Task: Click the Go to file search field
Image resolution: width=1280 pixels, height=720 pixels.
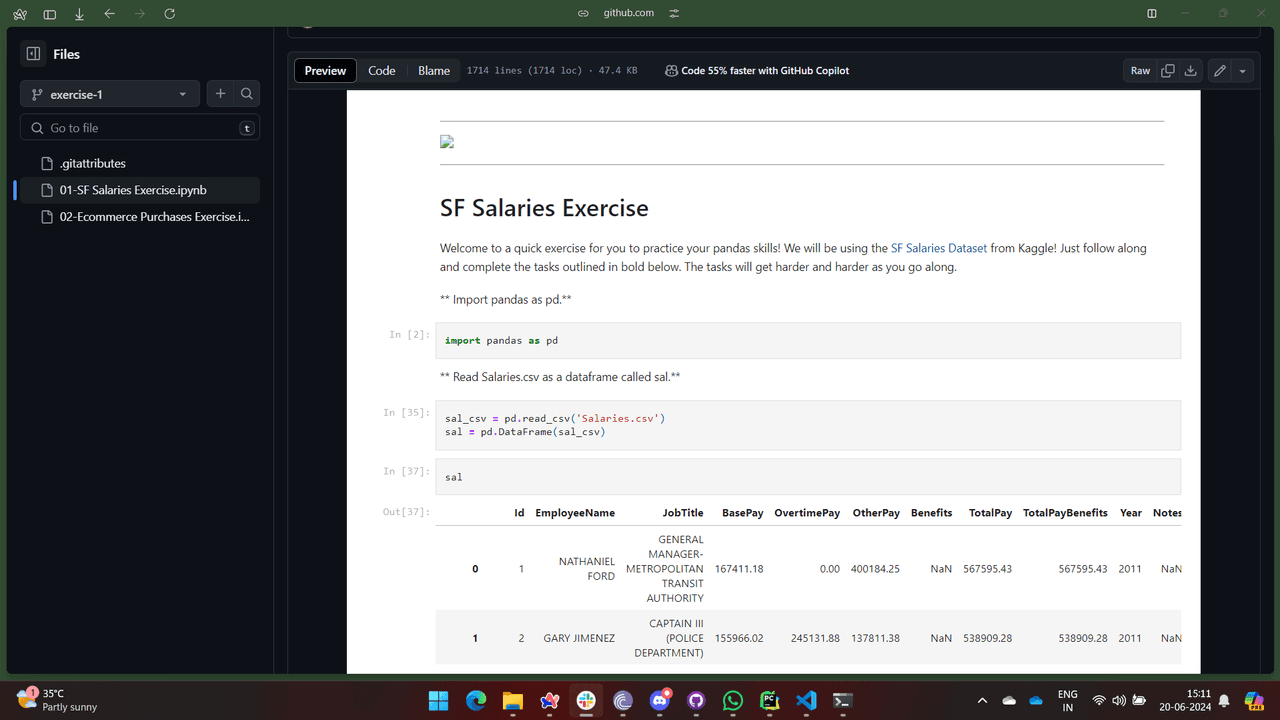Action: (x=140, y=128)
